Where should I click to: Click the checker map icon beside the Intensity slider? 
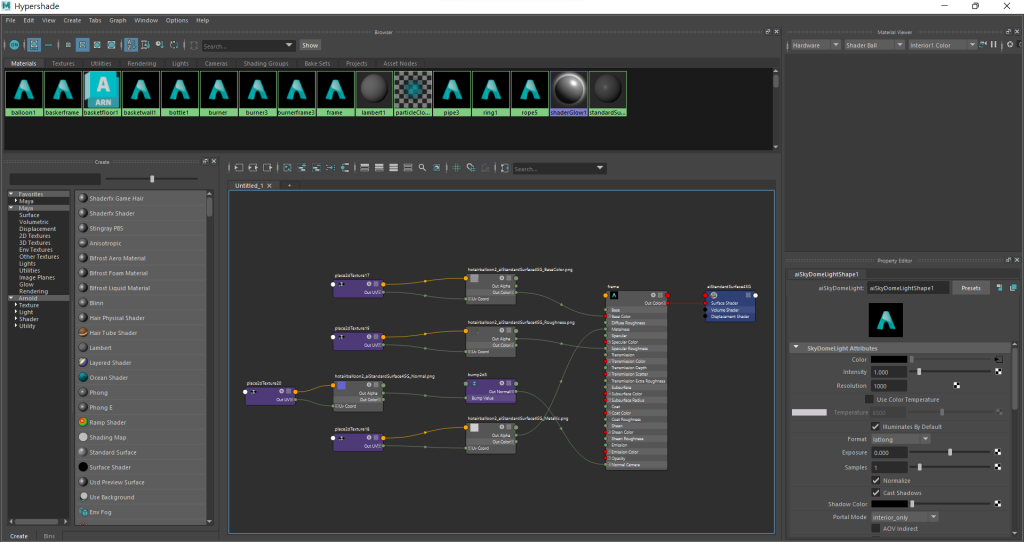click(x=998, y=372)
